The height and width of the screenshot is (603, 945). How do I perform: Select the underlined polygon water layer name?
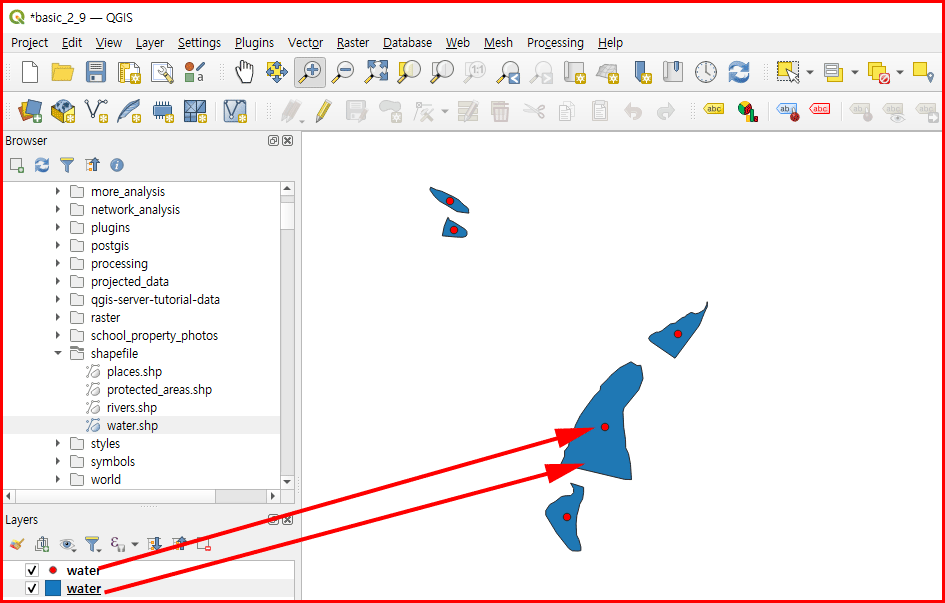[x=84, y=589]
